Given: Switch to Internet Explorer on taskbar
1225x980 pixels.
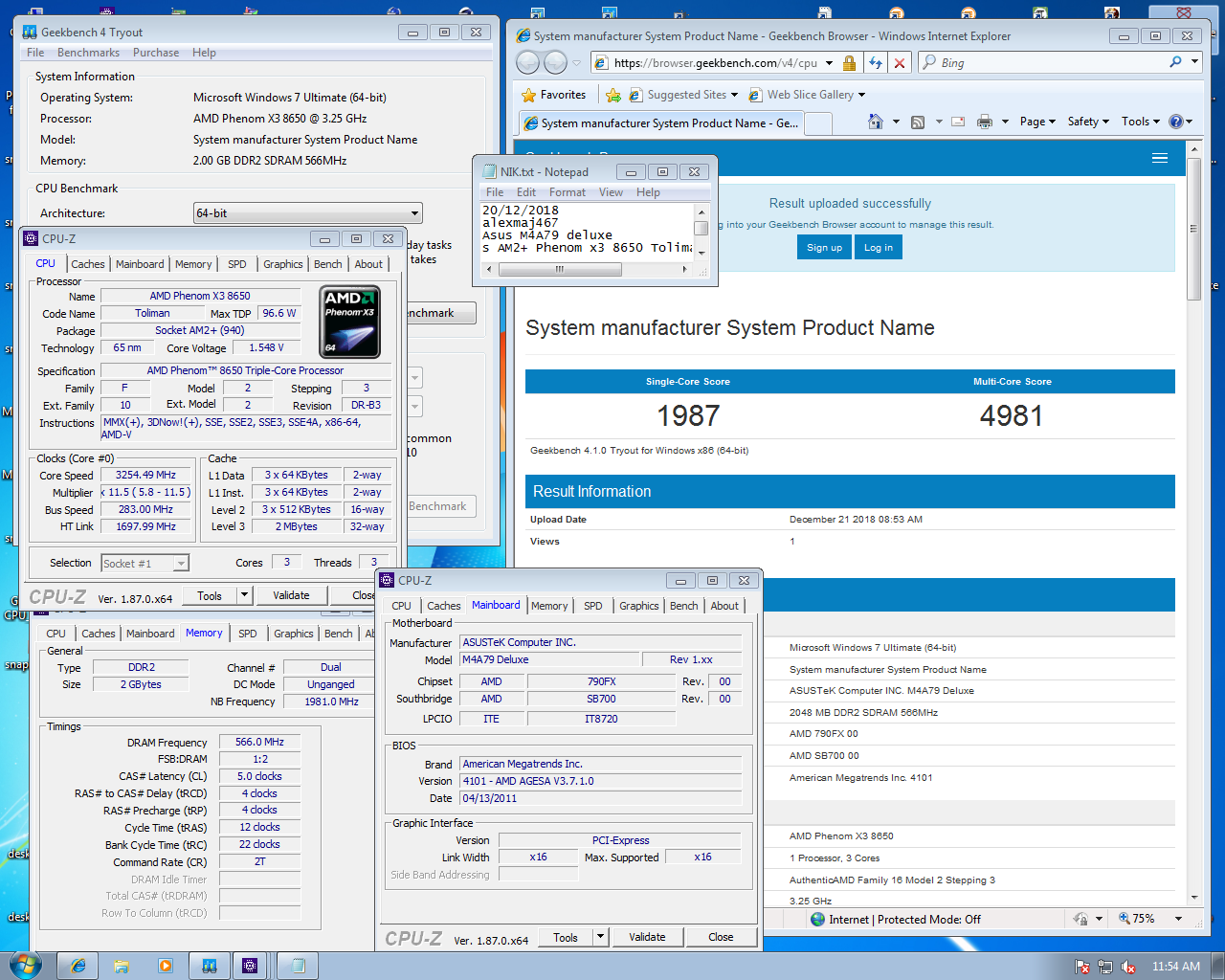Looking at the screenshot, I should (x=78, y=966).
